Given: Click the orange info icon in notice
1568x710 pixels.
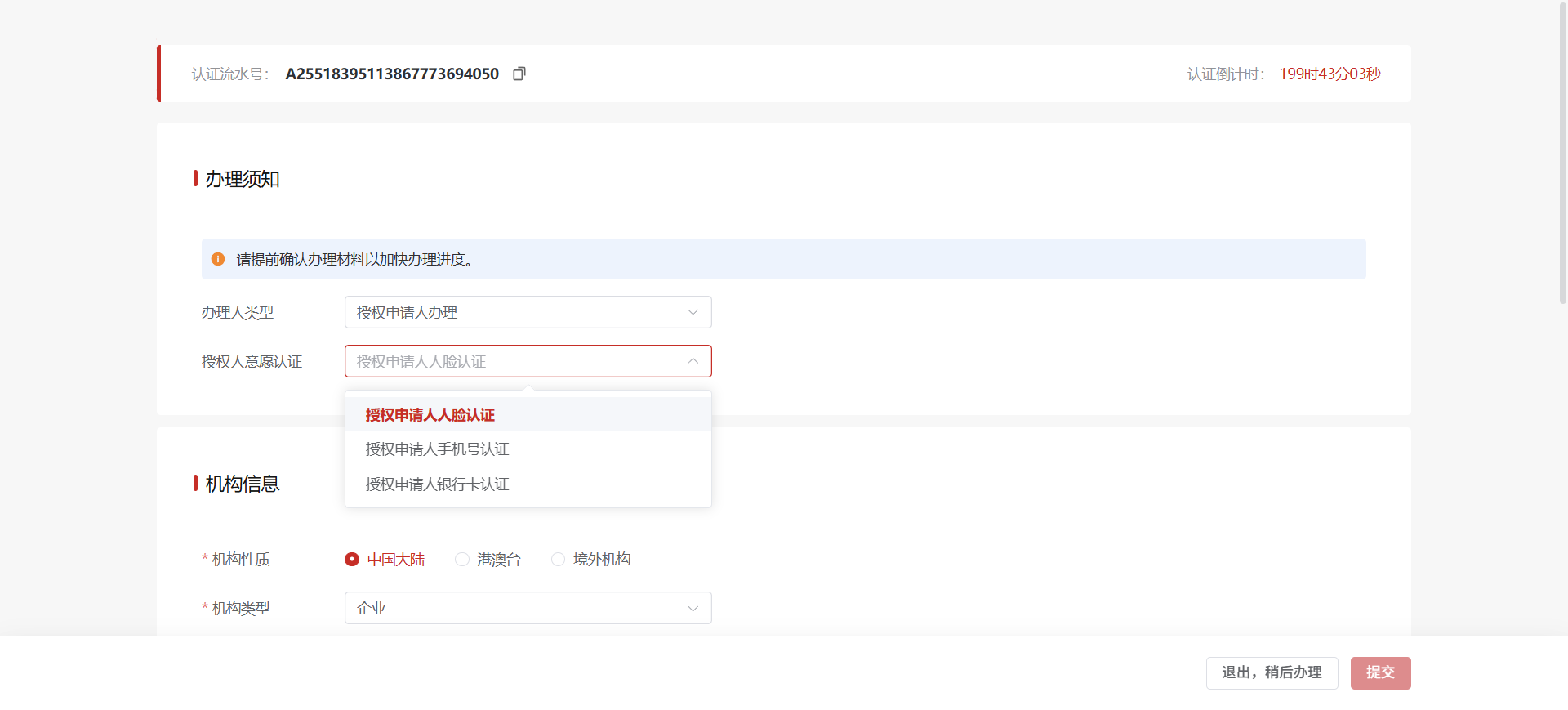Looking at the screenshot, I should coord(218,259).
